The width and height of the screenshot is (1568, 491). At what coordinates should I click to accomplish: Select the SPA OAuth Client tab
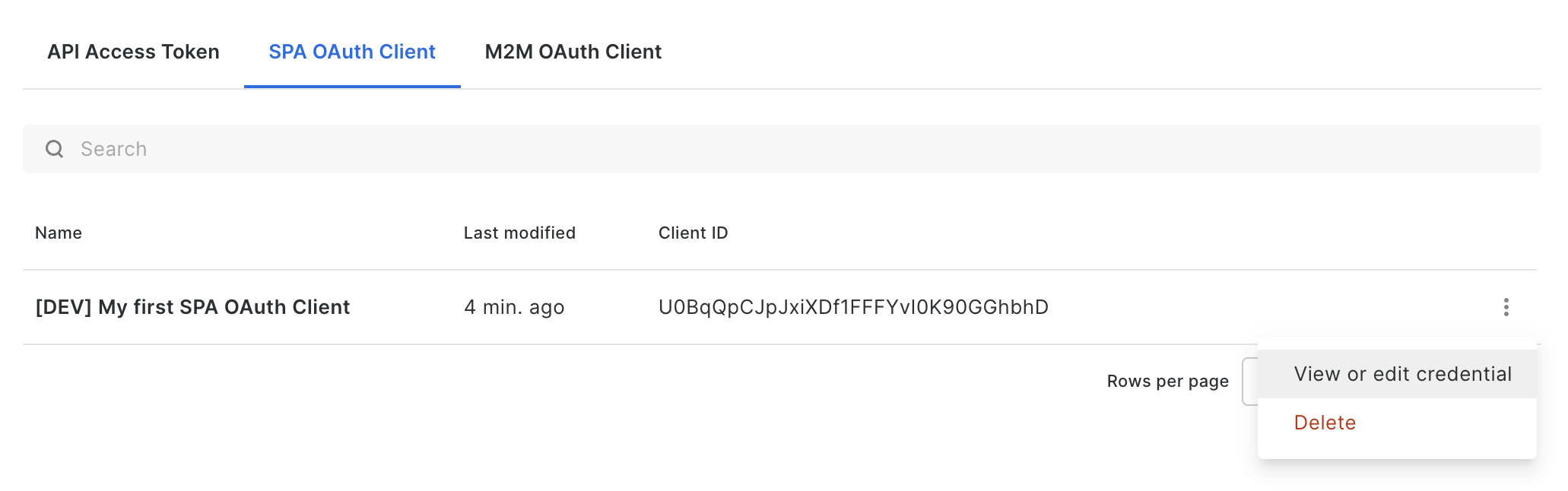(352, 52)
